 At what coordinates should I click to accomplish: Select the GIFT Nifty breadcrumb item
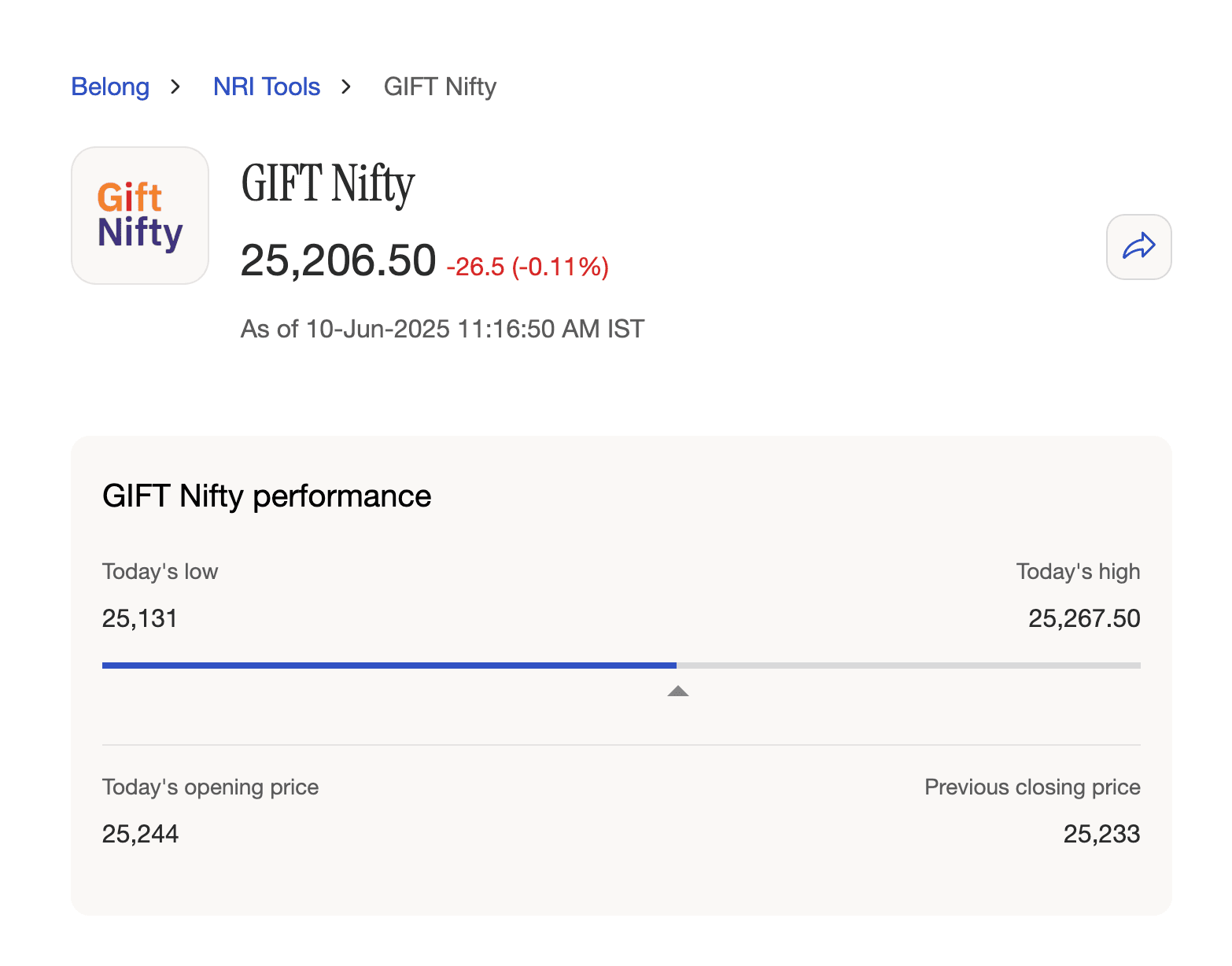[439, 87]
